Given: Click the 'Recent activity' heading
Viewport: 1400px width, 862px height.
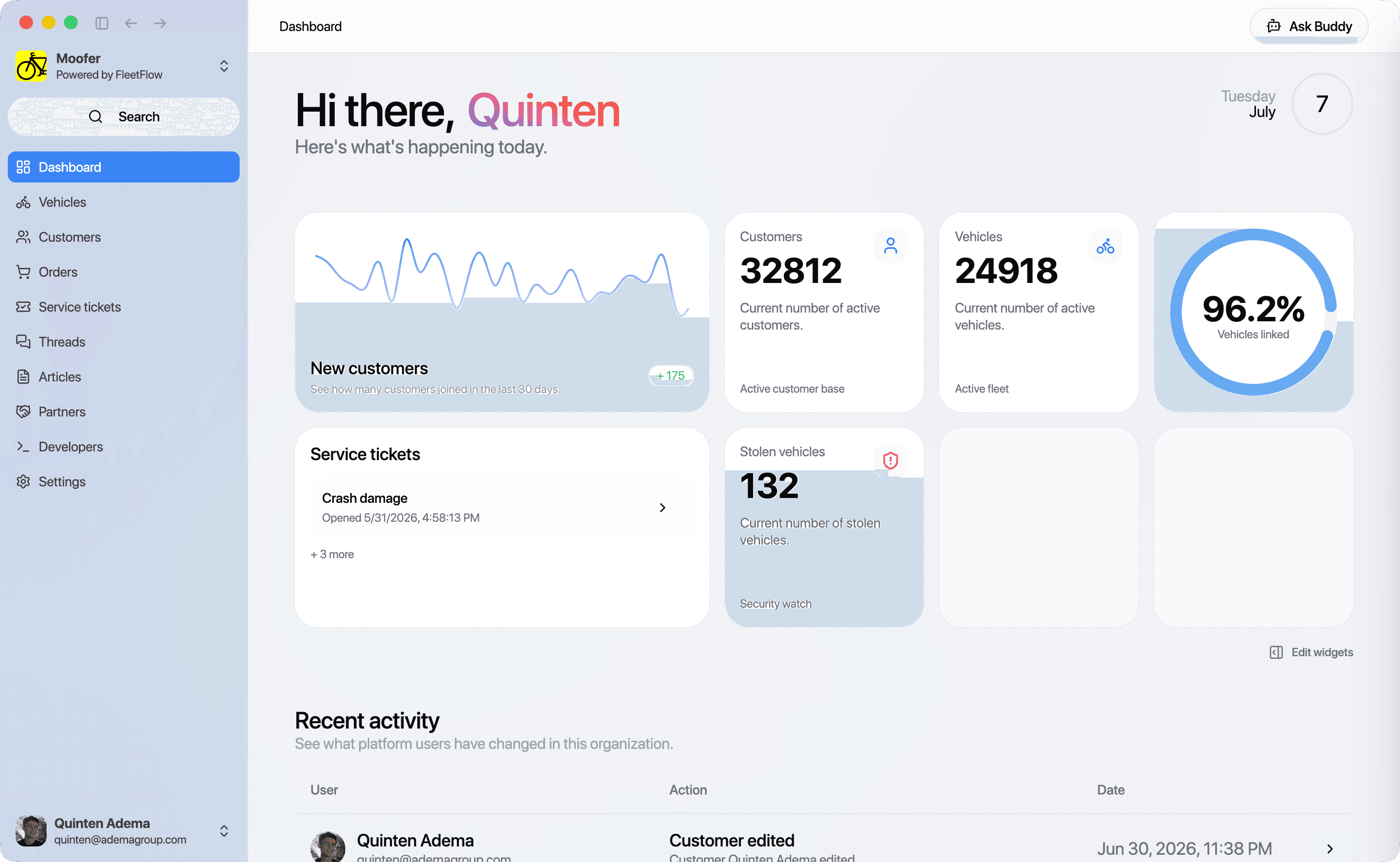Looking at the screenshot, I should pyautogui.click(x=367, y=721).
